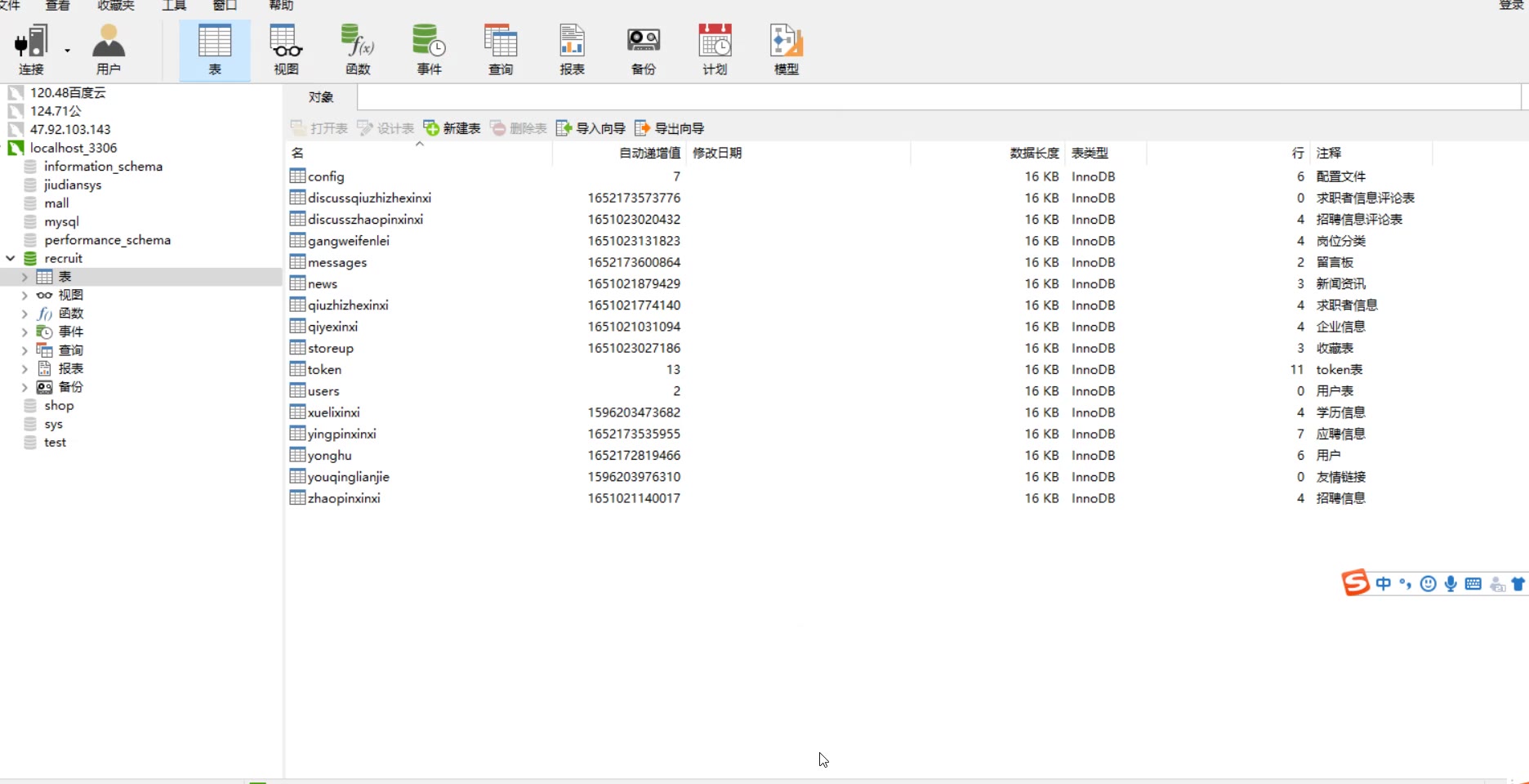Expand the 查询 node under recruit
Screen dimensions: 1529x784
tap(25, 350)
